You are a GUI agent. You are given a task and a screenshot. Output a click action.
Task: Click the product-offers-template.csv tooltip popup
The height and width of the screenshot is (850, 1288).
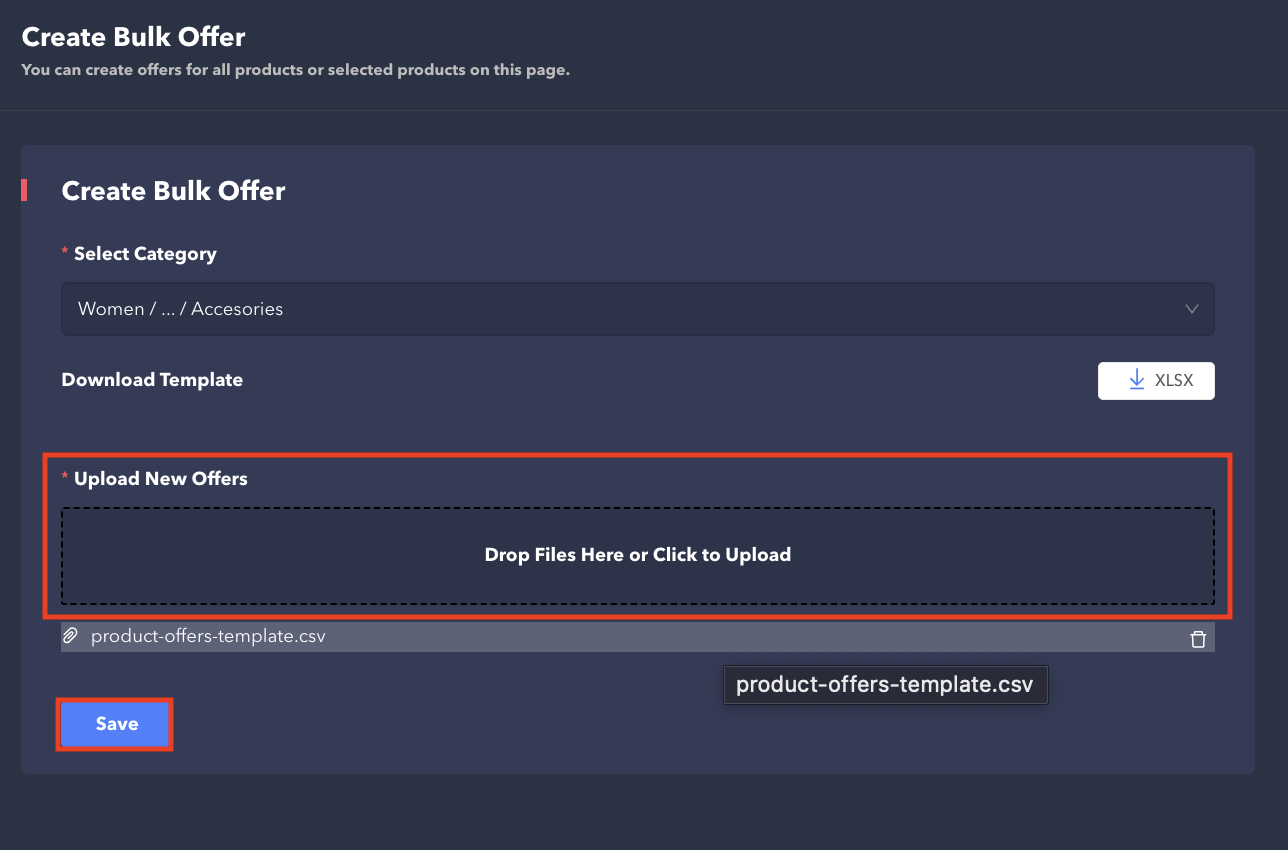coord(885,685)
